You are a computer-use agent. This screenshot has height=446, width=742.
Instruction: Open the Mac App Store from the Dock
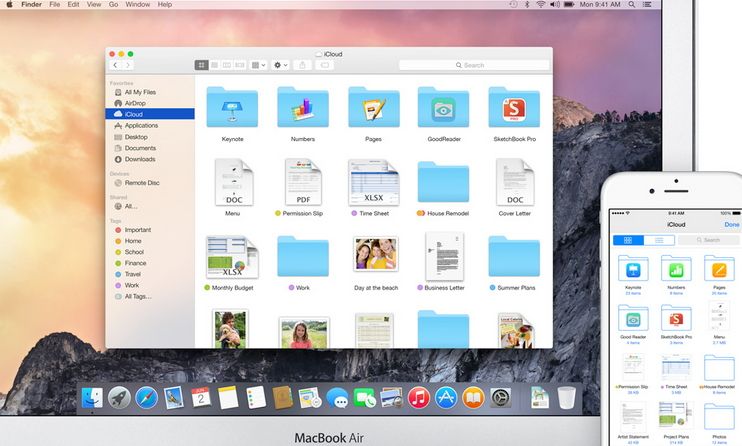click(444, 398)
